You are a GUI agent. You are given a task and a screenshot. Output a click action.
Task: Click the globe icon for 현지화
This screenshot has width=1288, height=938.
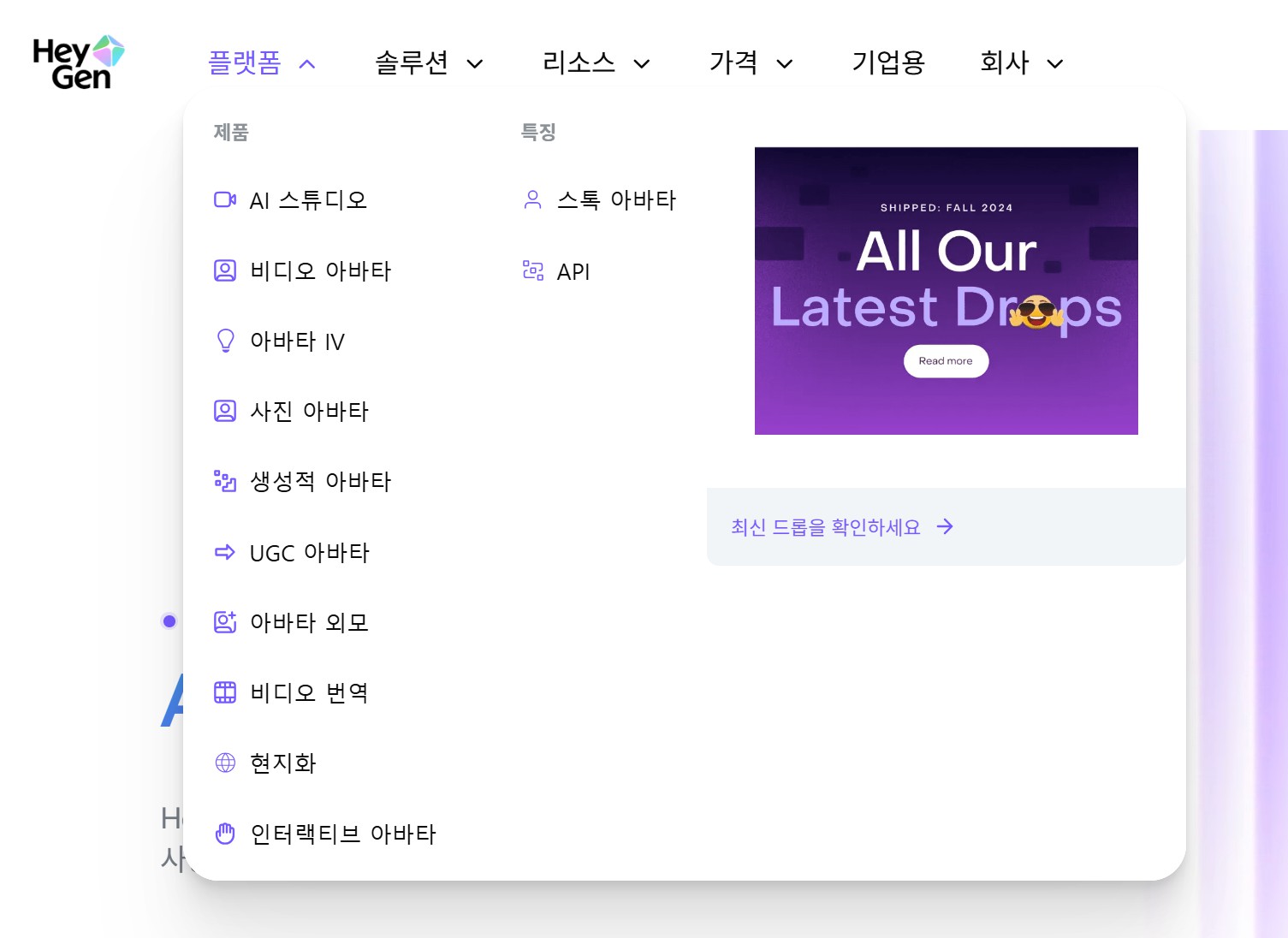[x=224, y=762]
